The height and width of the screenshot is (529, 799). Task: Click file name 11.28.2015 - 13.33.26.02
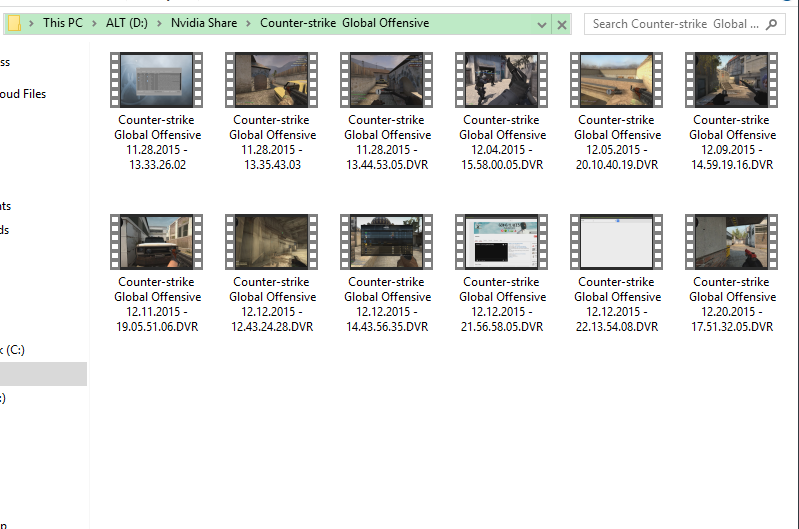157,142
